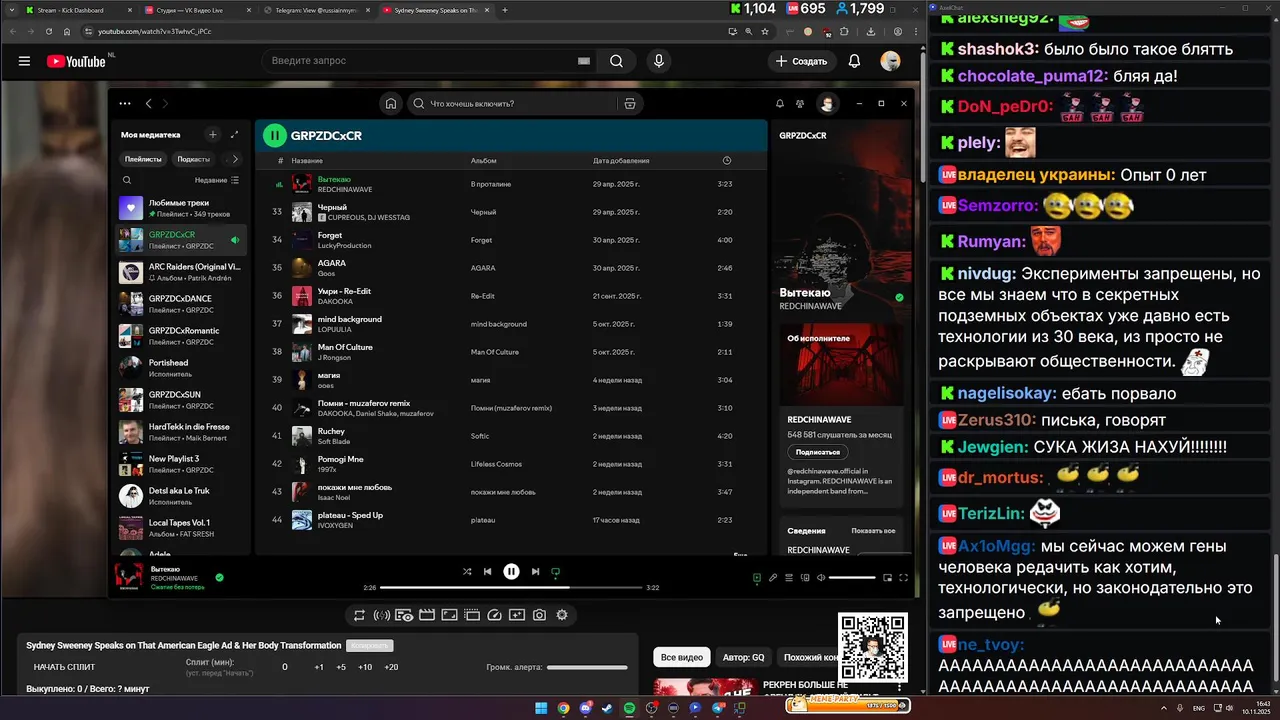The image size is (1280, 720).
Task: Click the Подписаться button for REDCHINAWAVE
Action: click(x=818, y=452)
